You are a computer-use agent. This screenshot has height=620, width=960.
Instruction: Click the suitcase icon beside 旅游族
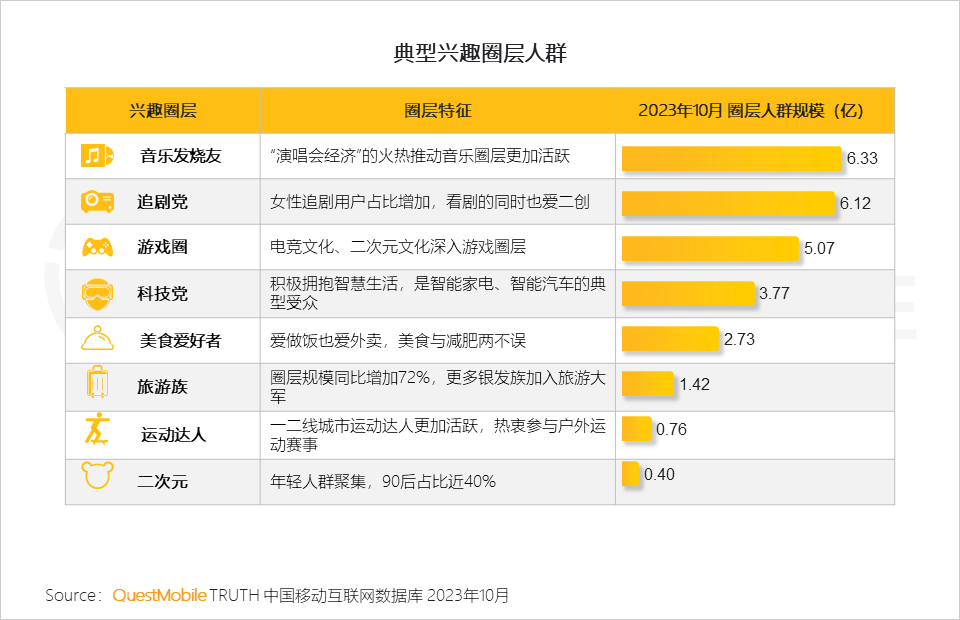[x=97, y=385]
